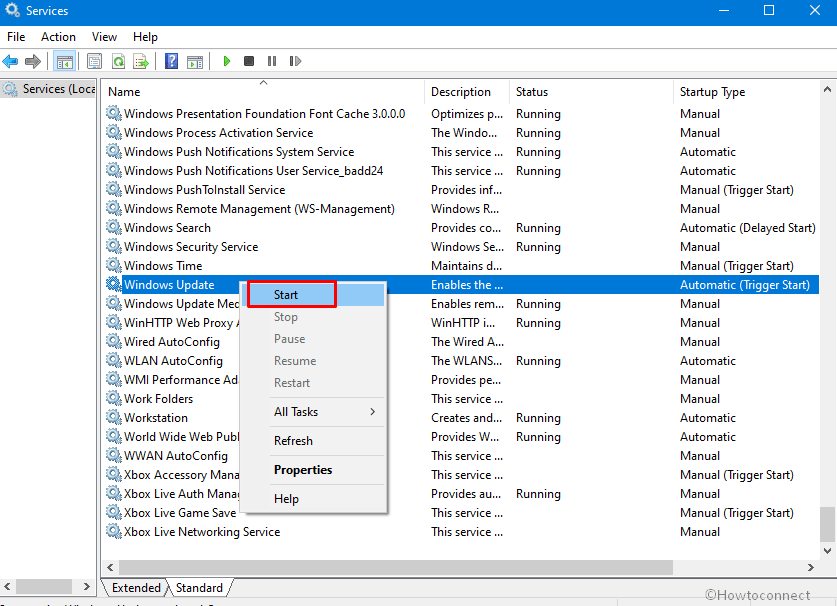Click gear icon beside Windows Search
The width and height of the screenshot is (837, 606).
113,227
